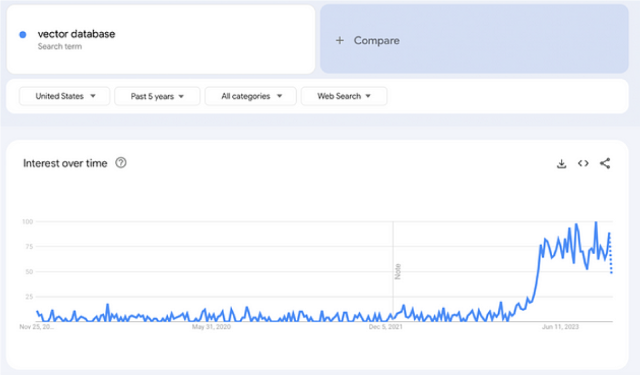
Task: Open the Past 5 years dropdown
Action: coord(157,96)
